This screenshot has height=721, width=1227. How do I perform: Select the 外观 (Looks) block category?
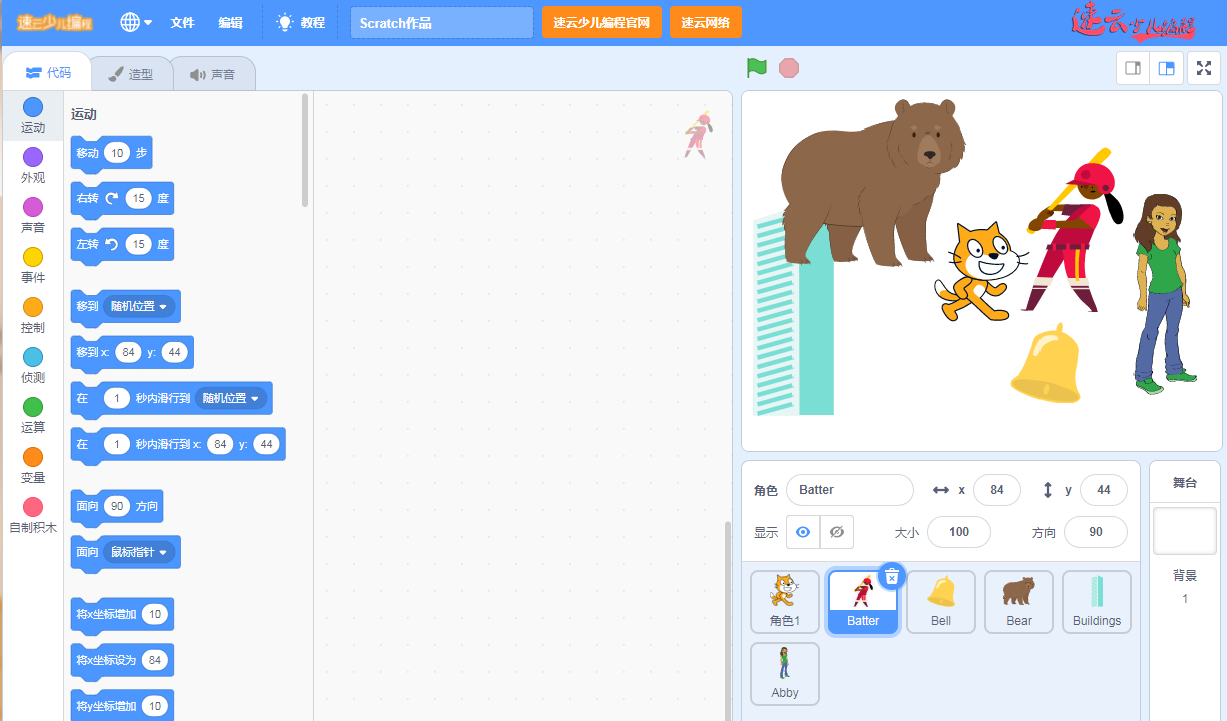coord(33,165)
